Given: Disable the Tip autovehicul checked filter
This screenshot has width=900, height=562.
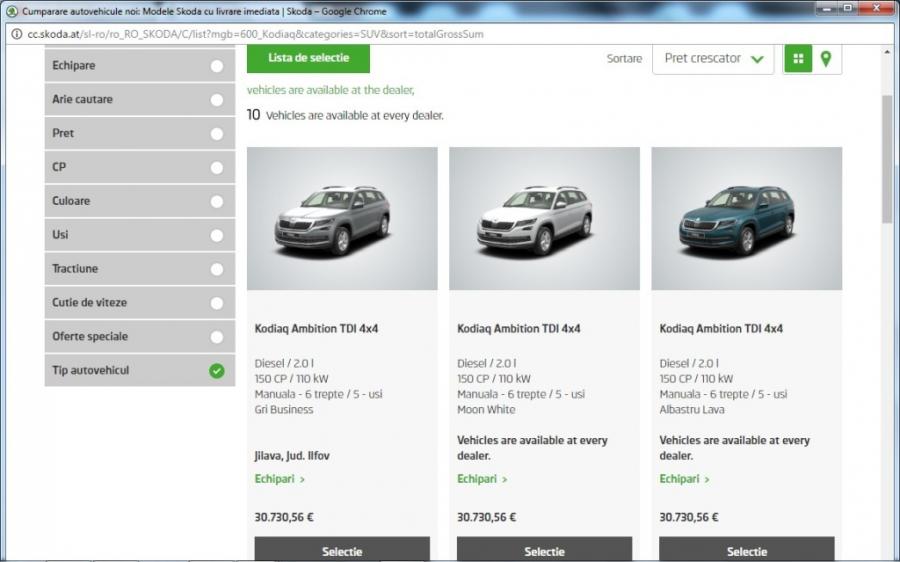Looking at the screenshot, I should point(216,371).
